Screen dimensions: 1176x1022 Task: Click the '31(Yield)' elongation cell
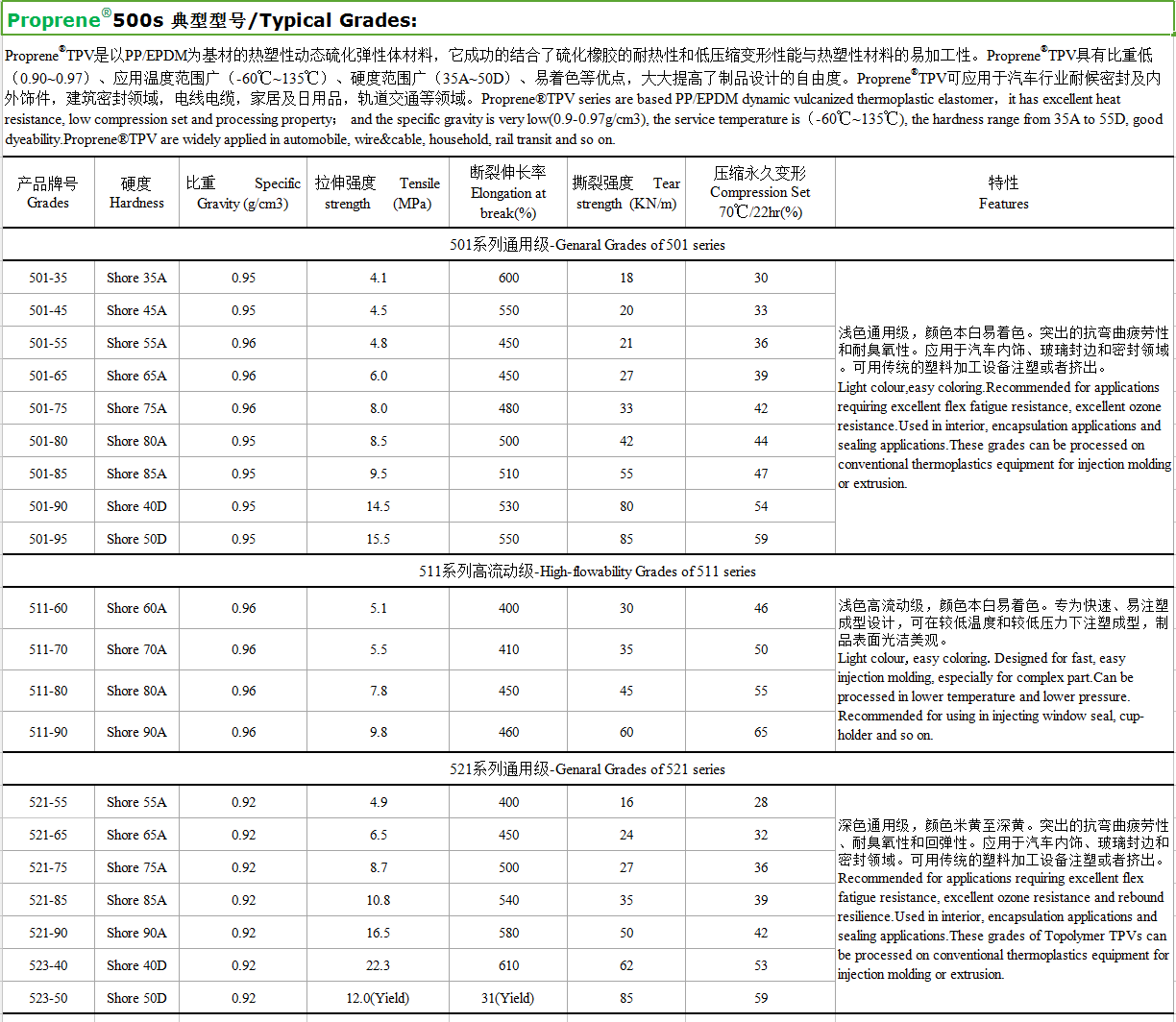click(x=508, y=998)
